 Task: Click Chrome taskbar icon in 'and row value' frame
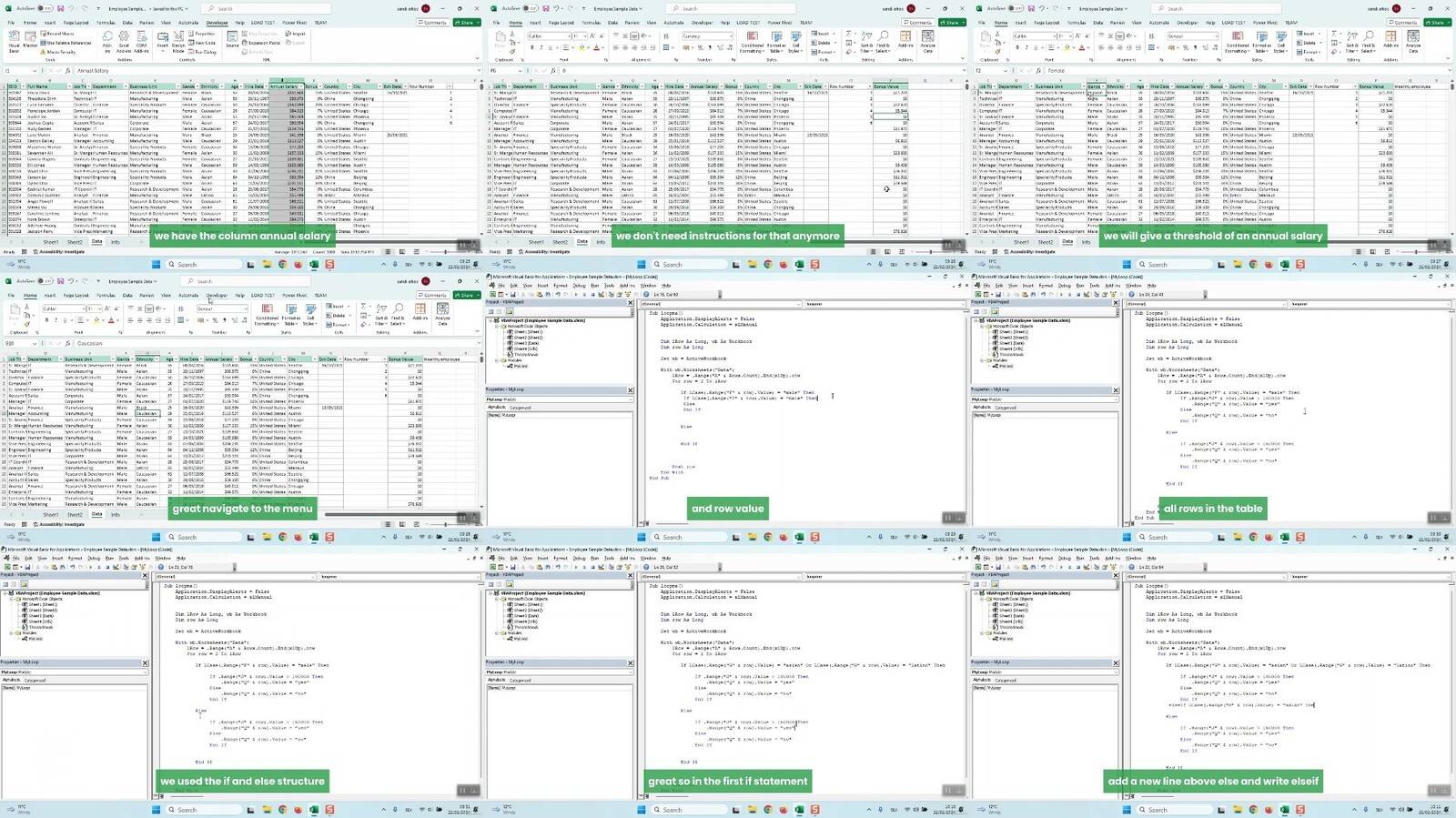[x=767, y=538]
